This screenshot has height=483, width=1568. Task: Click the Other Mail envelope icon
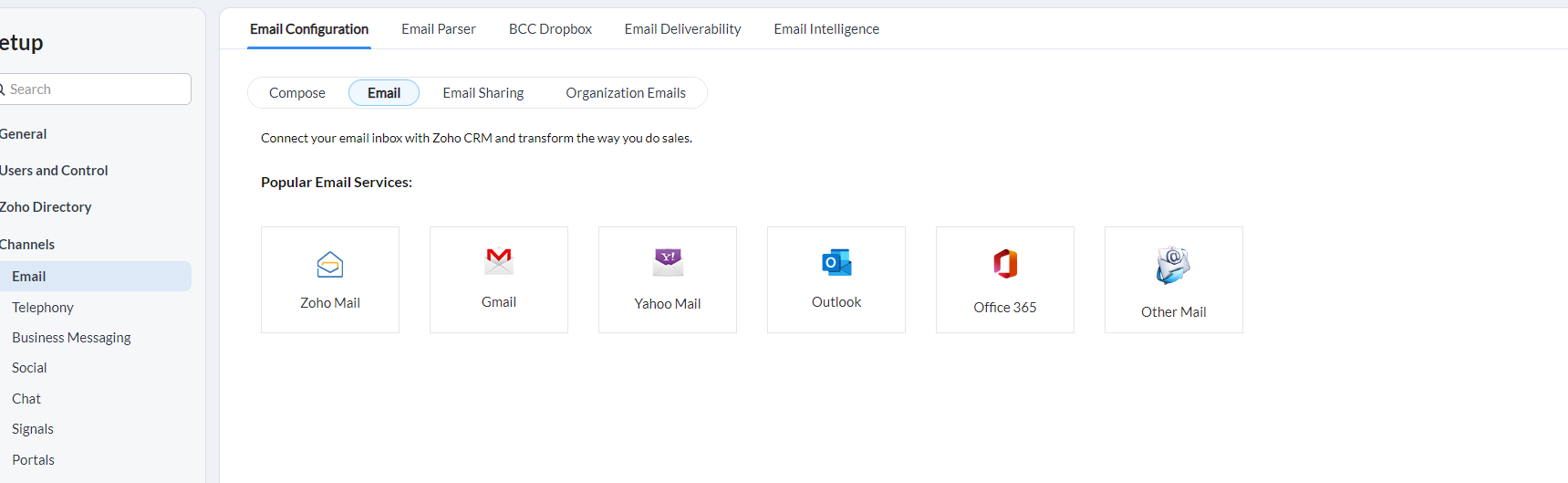point(1174,265)
